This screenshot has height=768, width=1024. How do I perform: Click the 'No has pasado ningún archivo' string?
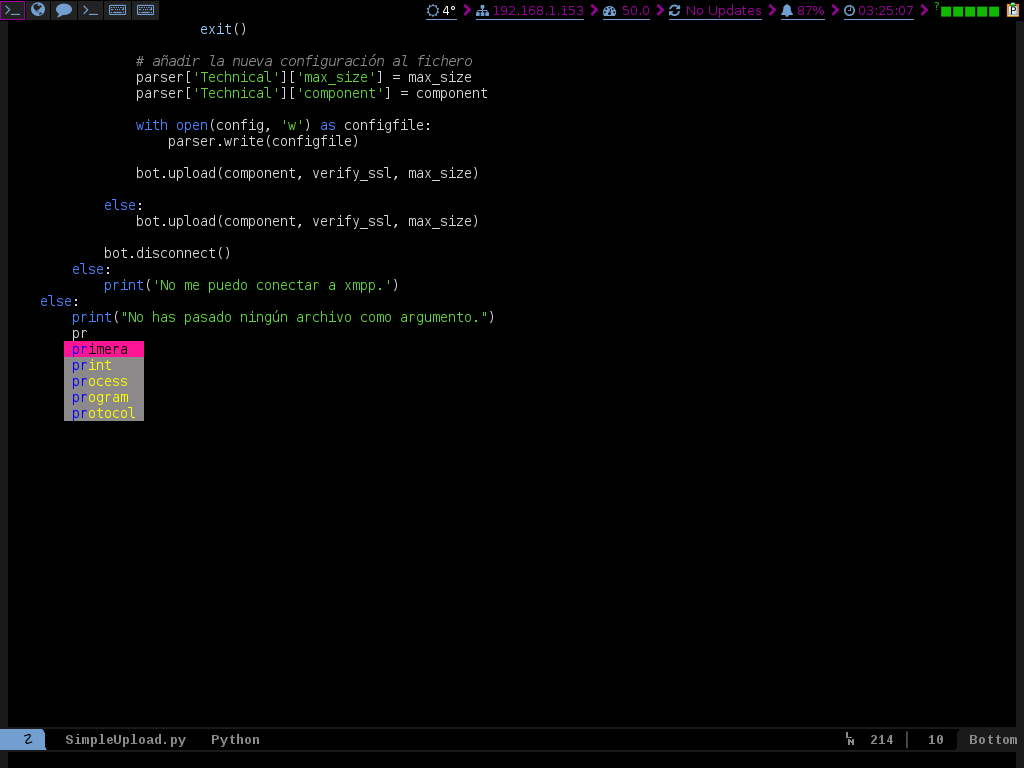(304, 317)
